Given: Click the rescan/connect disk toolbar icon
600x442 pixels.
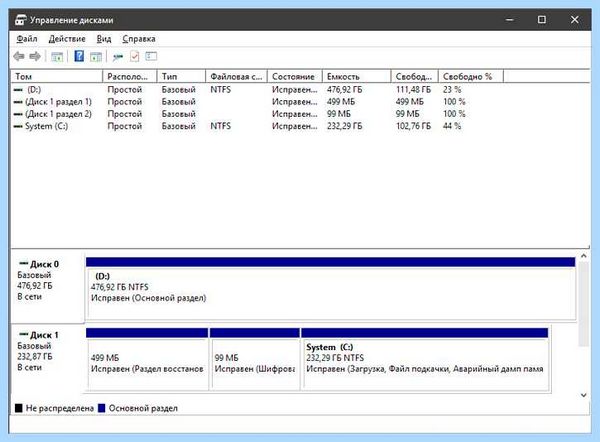Looking at the screenshot, I should click(x=118, y=57).
